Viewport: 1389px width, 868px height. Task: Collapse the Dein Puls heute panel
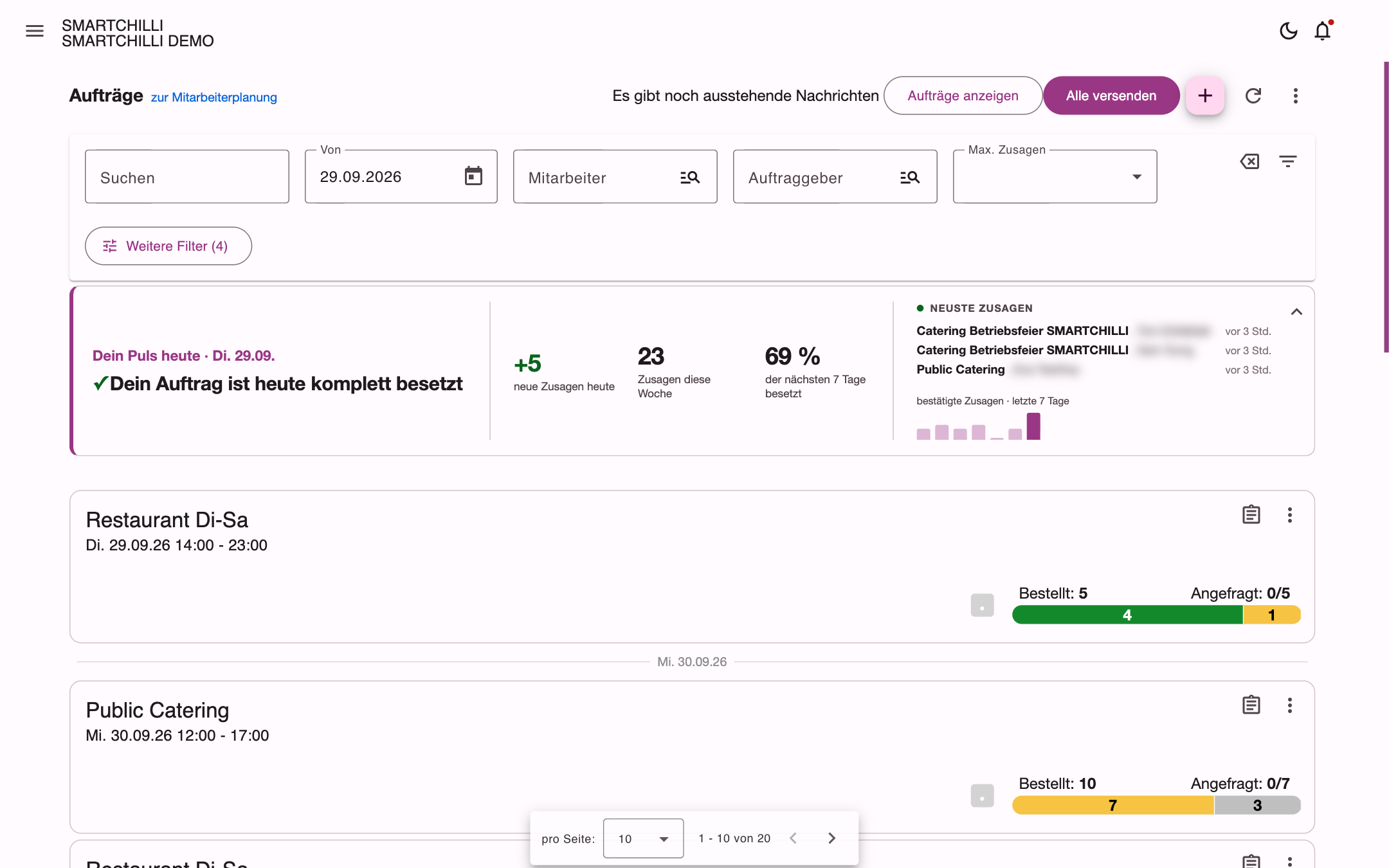click(1296, 312)
